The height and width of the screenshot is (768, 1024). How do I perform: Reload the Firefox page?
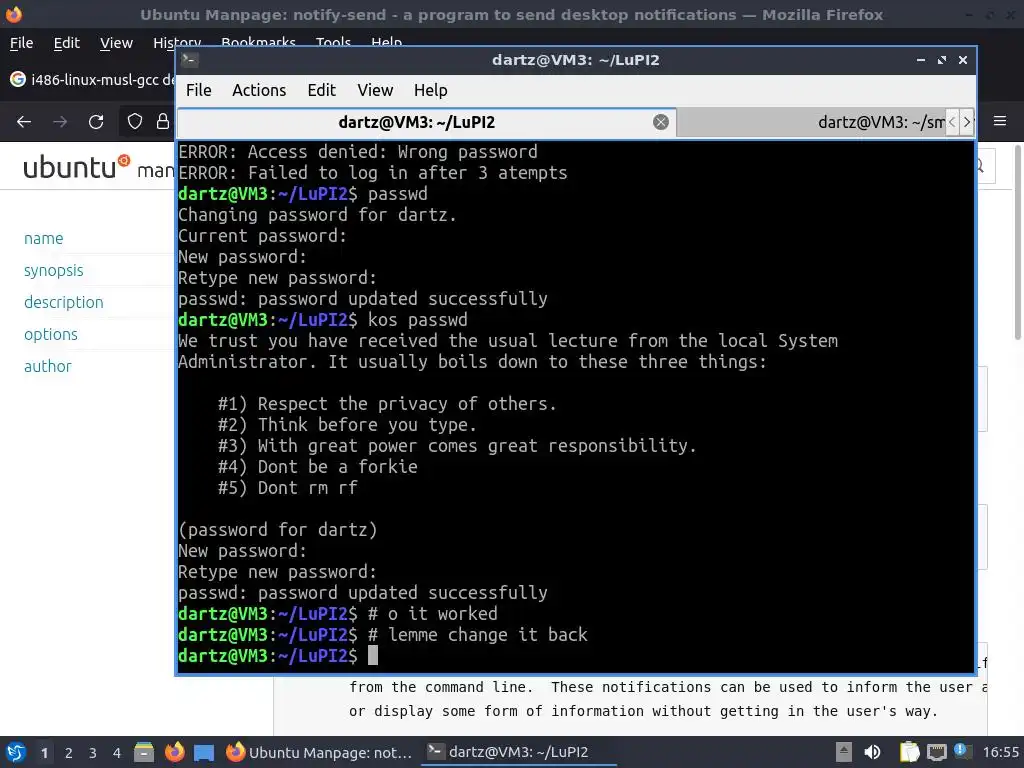[x=96, y=121]
